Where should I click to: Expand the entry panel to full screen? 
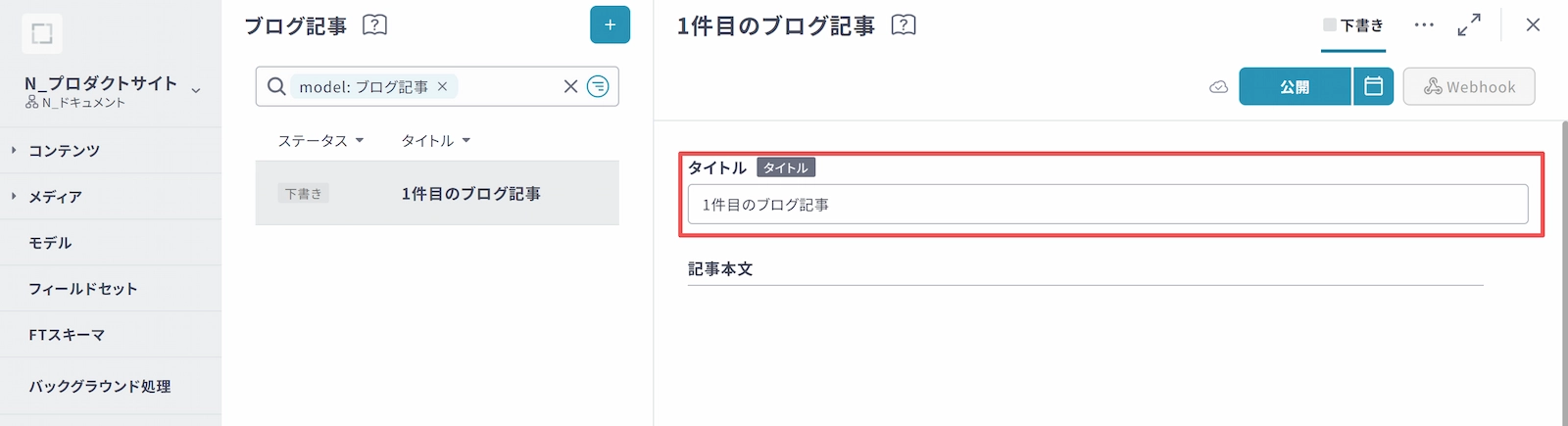[1468, 25]
